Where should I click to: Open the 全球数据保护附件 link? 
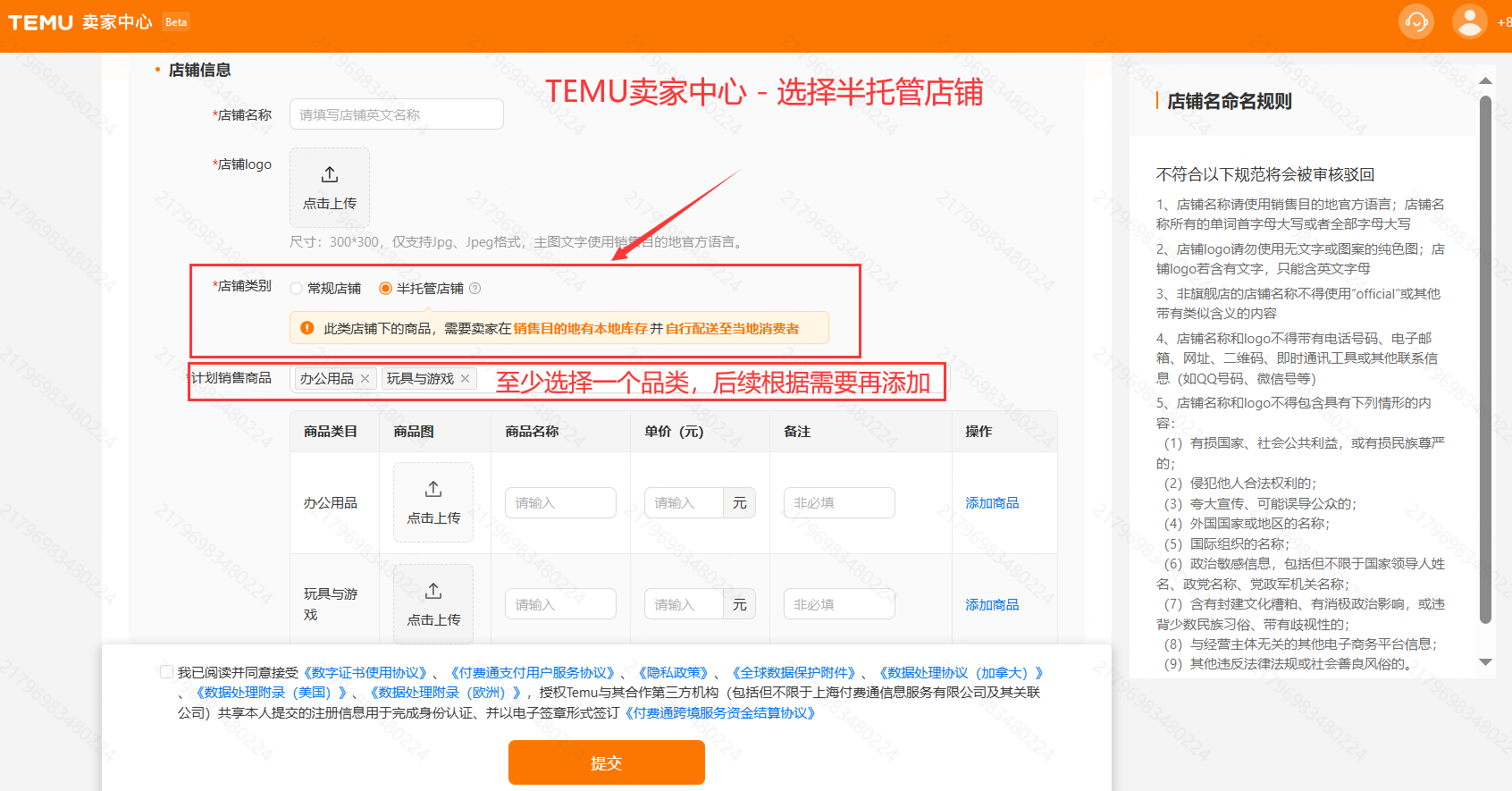[x=794, y=673]
